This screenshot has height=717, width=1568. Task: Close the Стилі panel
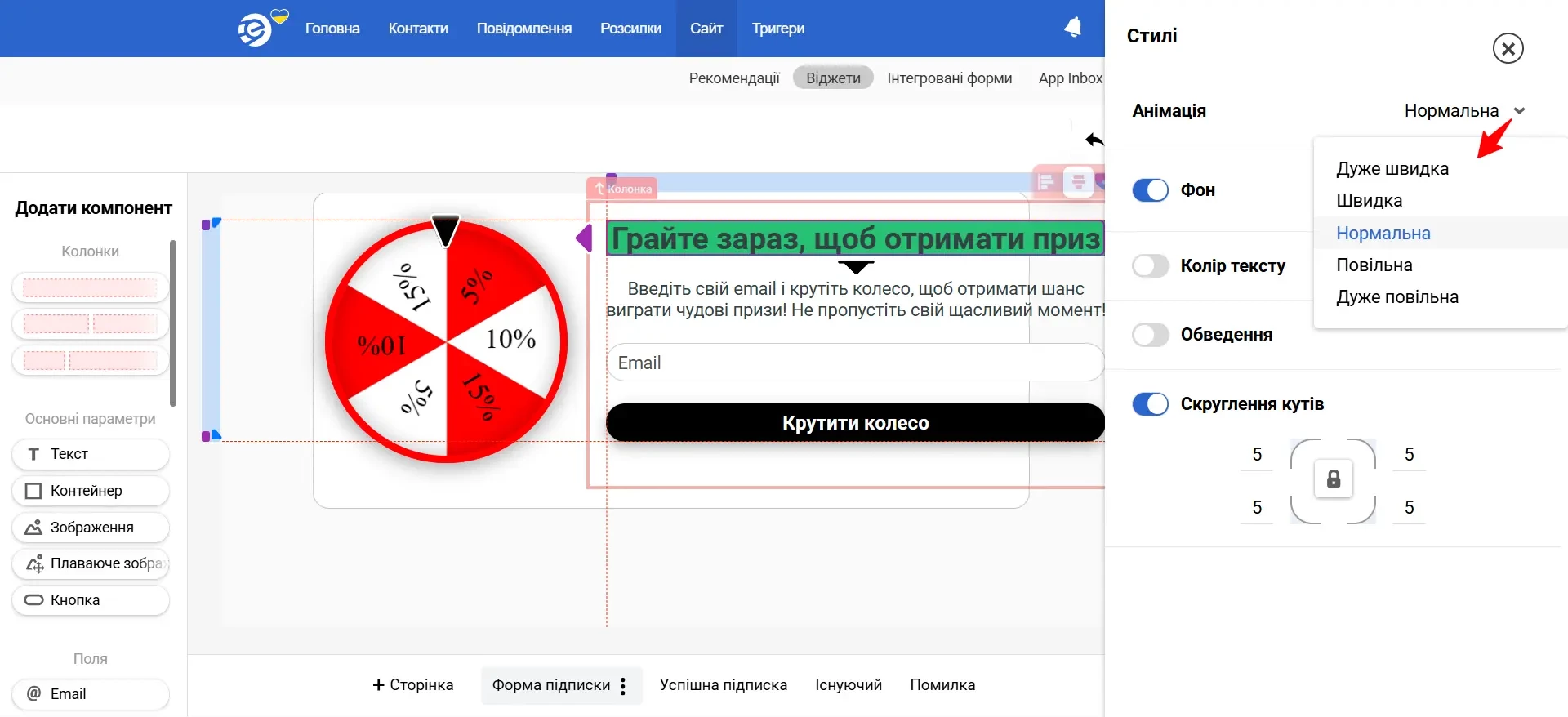click(1508, 49)
